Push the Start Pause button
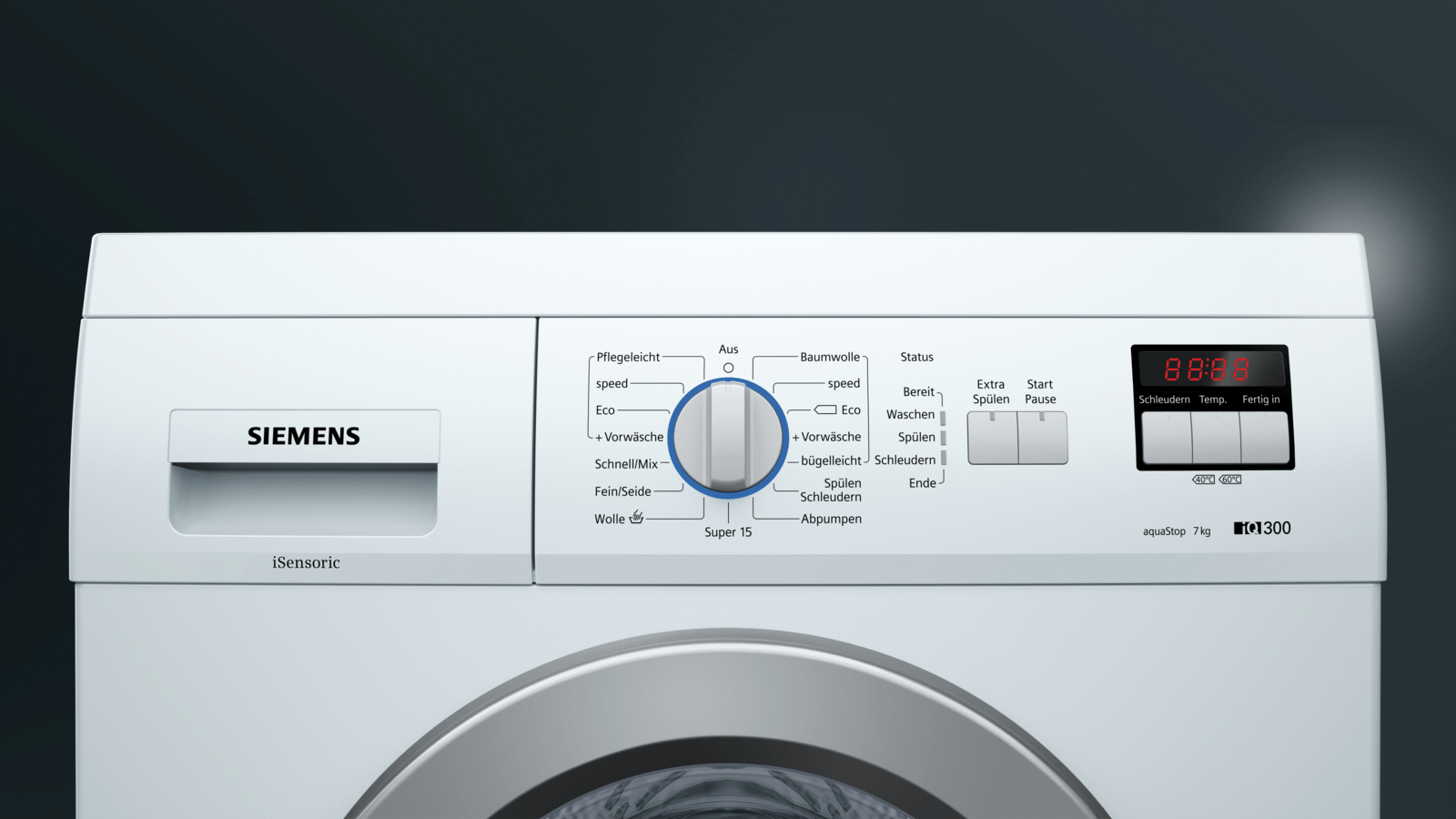 click(1043, 438)
